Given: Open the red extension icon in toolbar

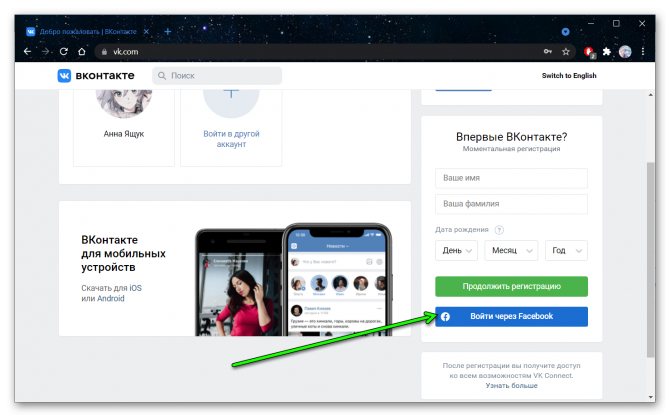Looking at the screenshot, I should tap(590, 52).
